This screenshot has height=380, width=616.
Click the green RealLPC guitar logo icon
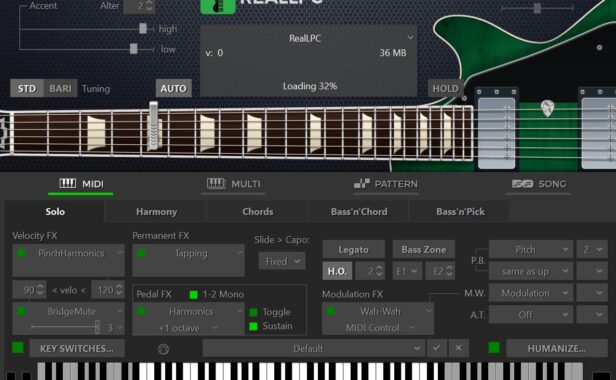click(218, 7)
